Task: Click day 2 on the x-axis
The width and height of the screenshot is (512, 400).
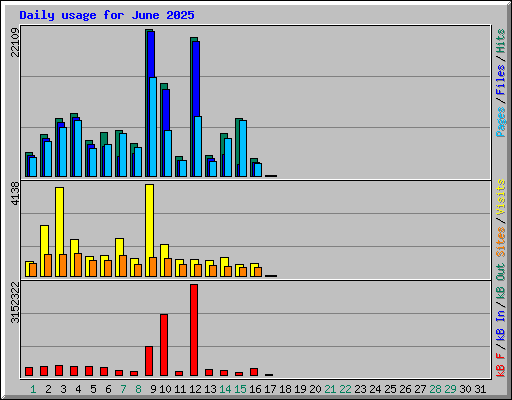Action: [48, 389]
